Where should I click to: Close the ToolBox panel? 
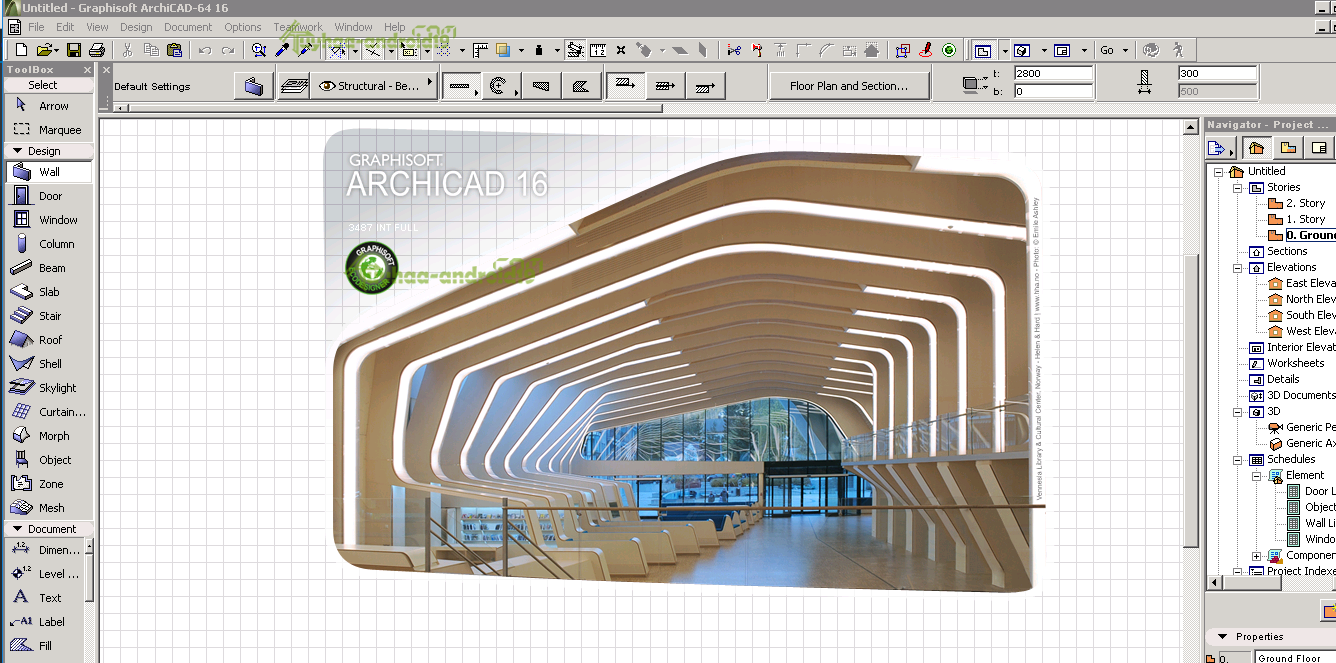(x=87, y=70)
